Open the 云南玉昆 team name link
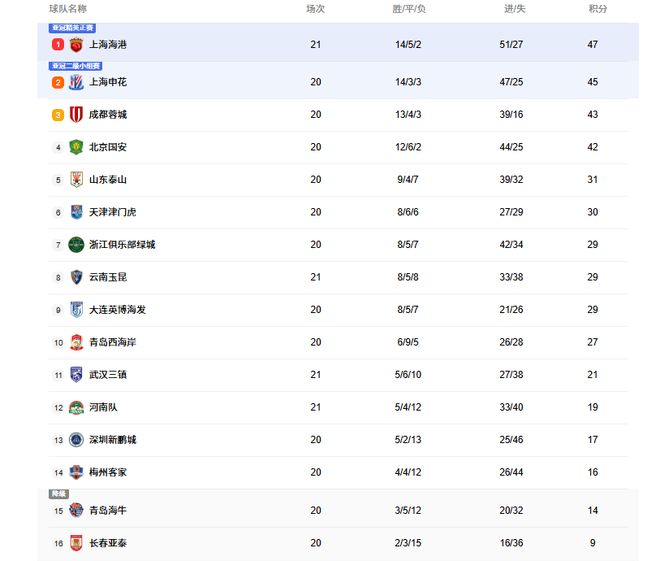This screenshot has width=660, height=561. (108, 277)
